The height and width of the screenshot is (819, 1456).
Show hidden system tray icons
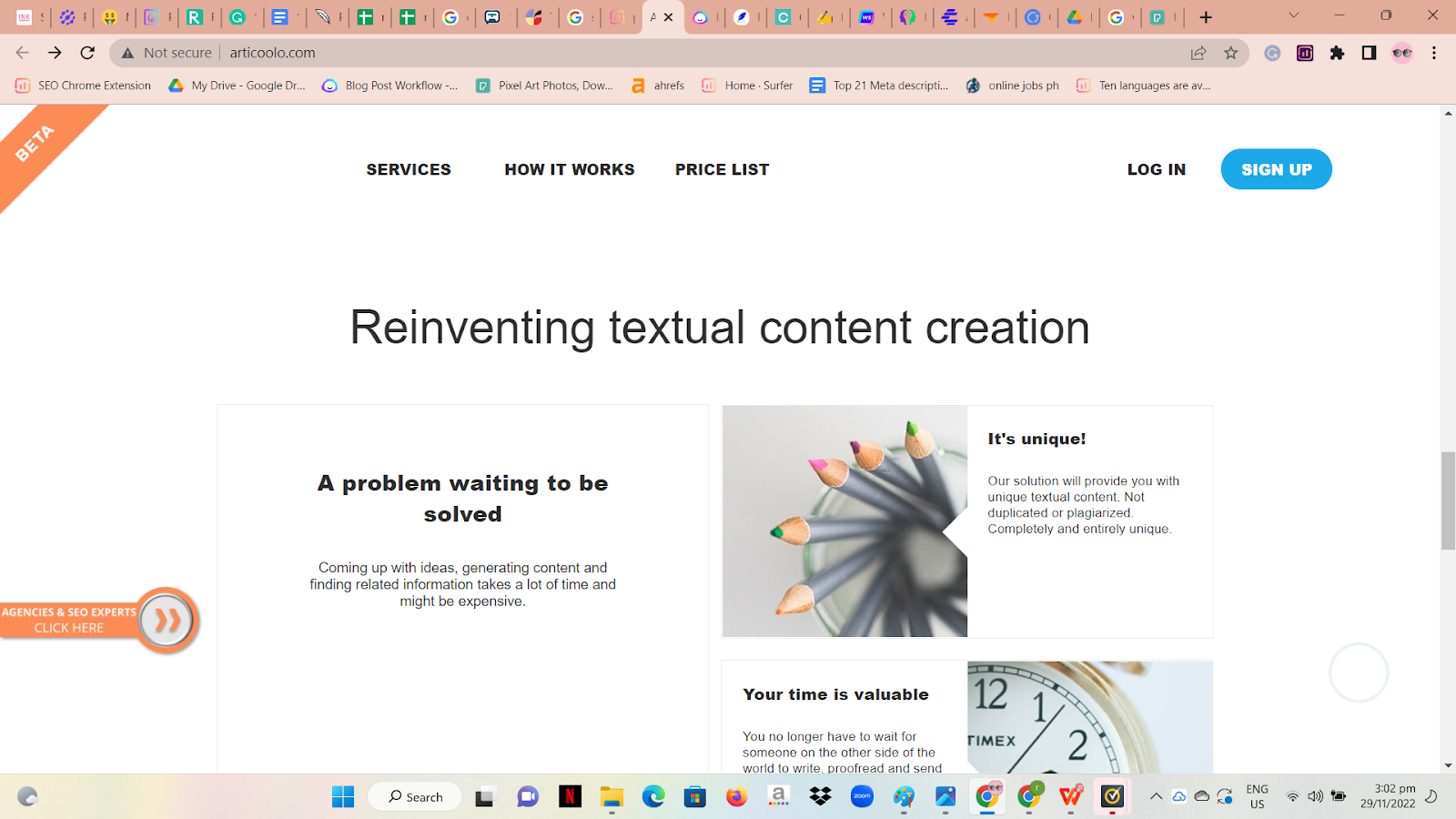1156,796
